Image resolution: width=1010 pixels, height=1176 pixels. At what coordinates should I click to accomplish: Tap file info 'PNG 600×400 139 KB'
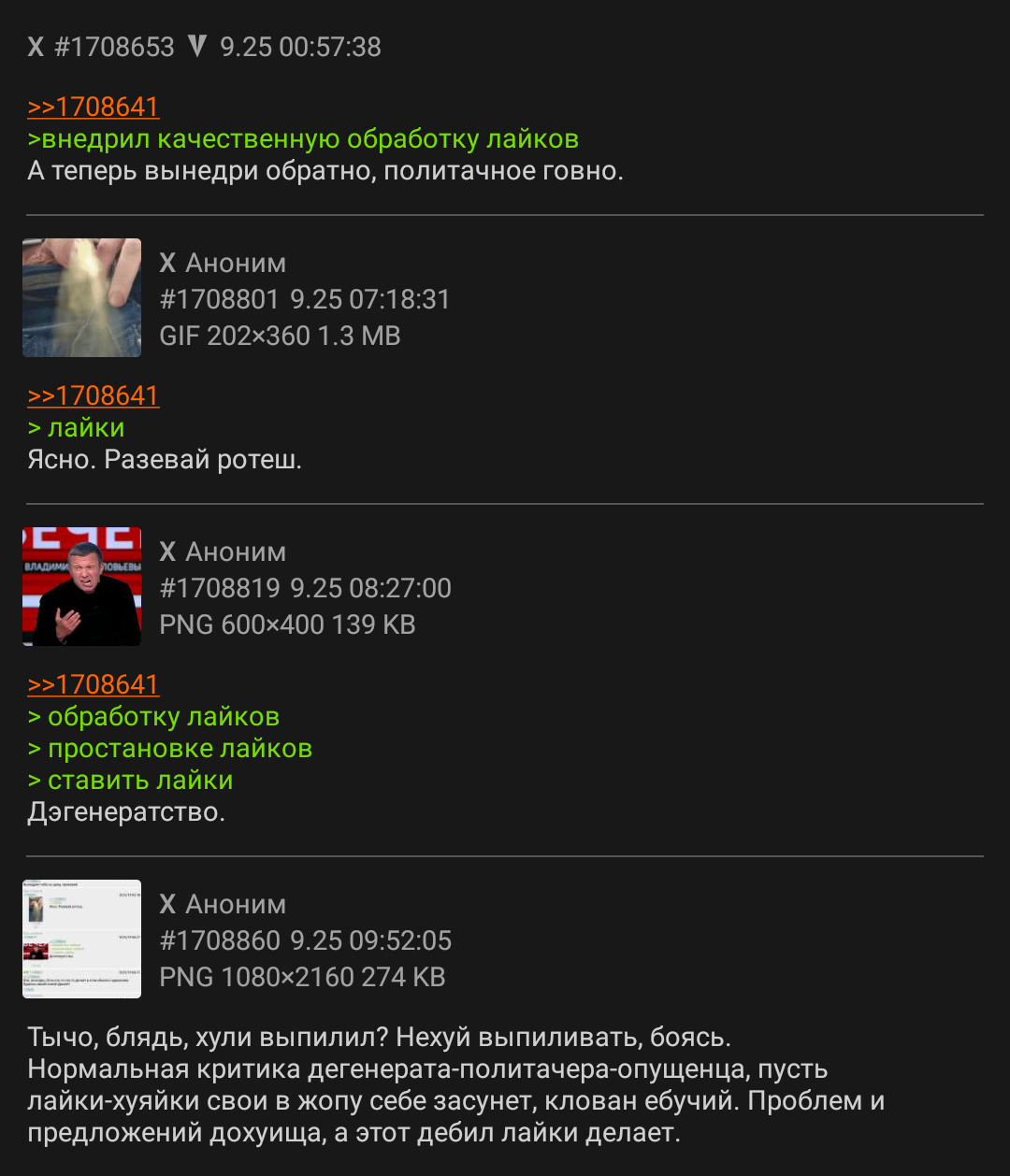coord(287,624)
